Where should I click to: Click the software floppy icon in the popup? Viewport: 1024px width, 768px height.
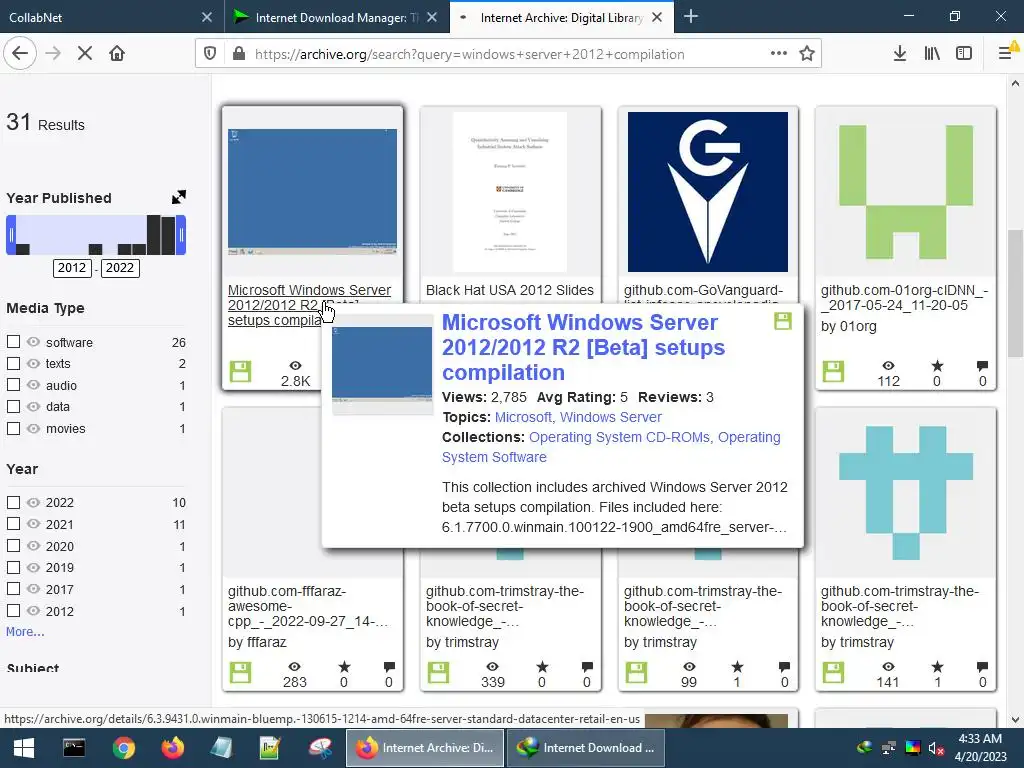tap(783, 321)
